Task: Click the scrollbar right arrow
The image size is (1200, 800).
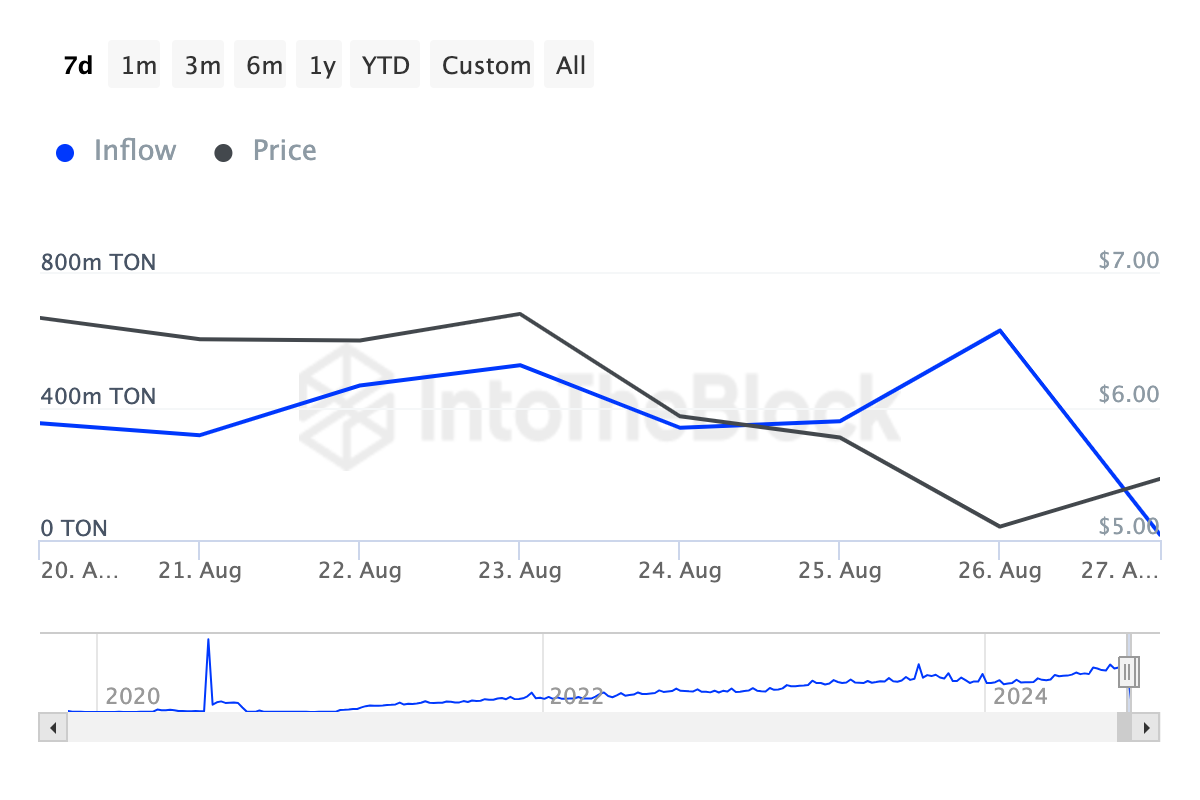Action: click(x=1147, y=727)
